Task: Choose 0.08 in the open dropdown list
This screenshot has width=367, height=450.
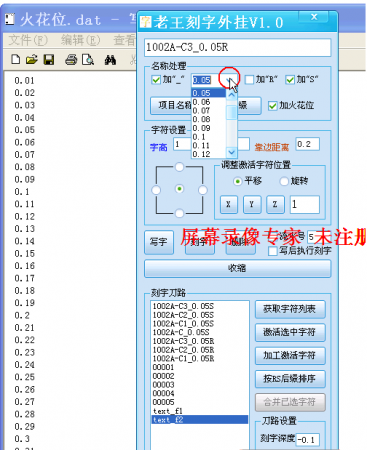Action: [209, 119]
